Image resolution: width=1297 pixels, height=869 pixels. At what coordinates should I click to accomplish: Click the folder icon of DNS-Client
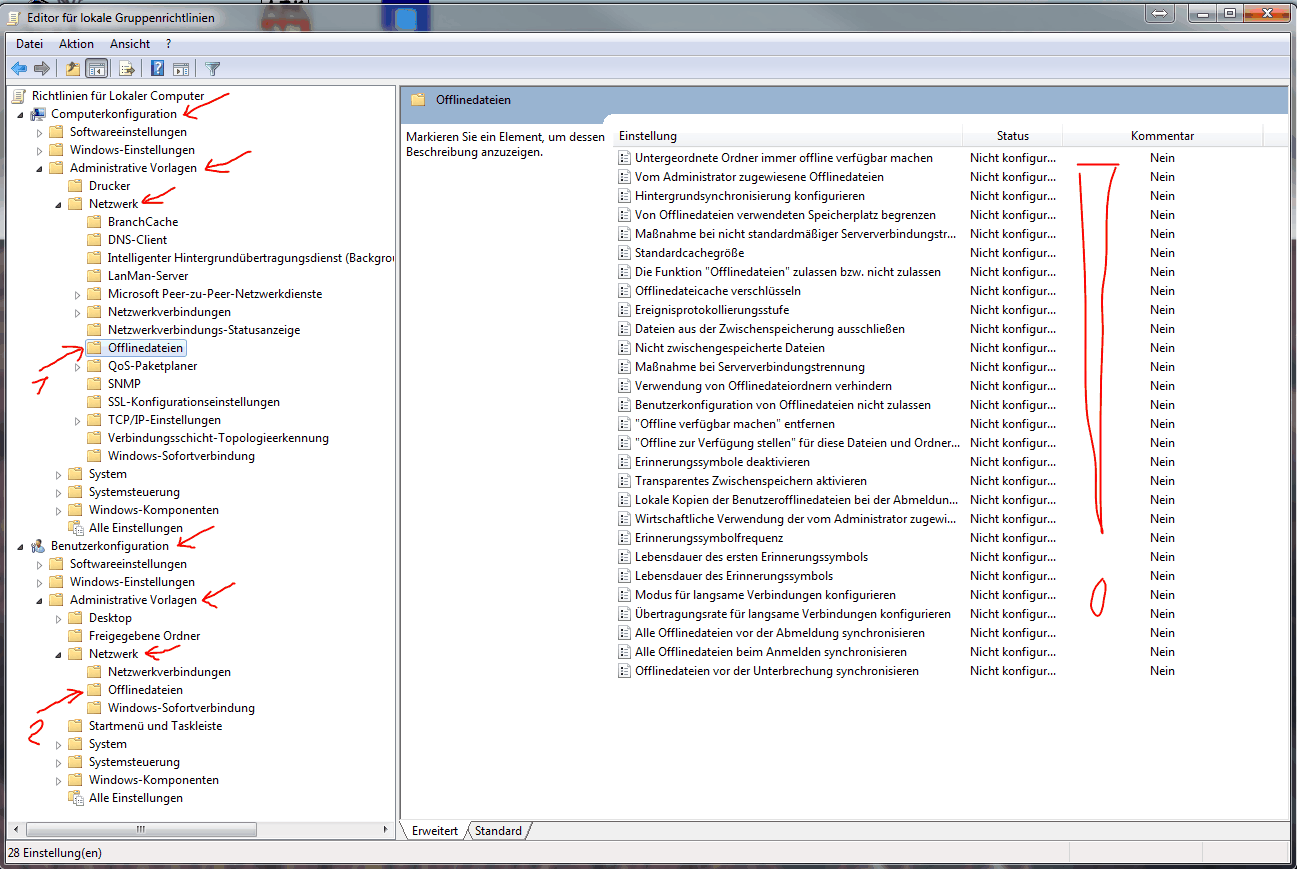point(94,240)
